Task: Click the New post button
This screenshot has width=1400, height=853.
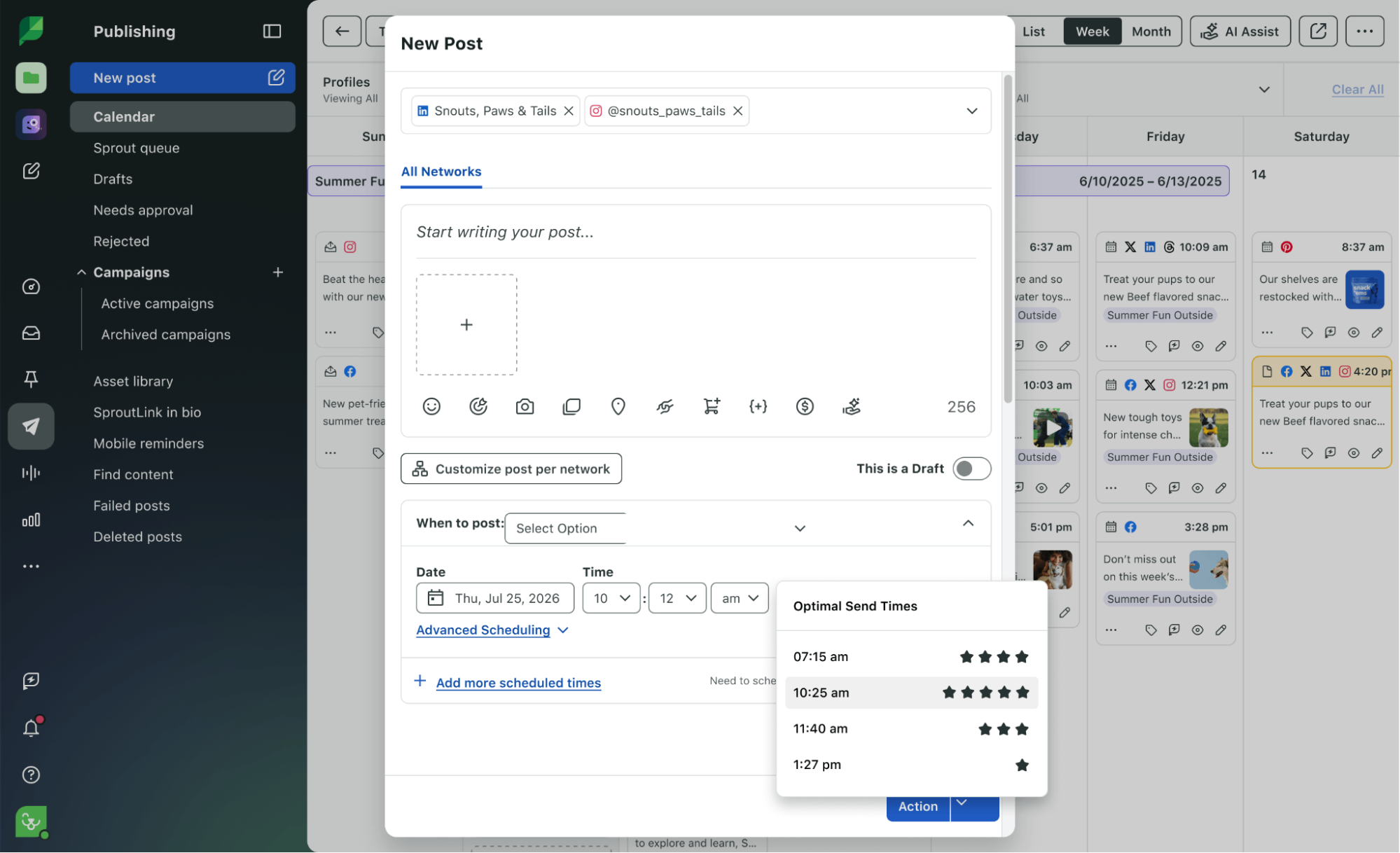Action: (182, 78)
